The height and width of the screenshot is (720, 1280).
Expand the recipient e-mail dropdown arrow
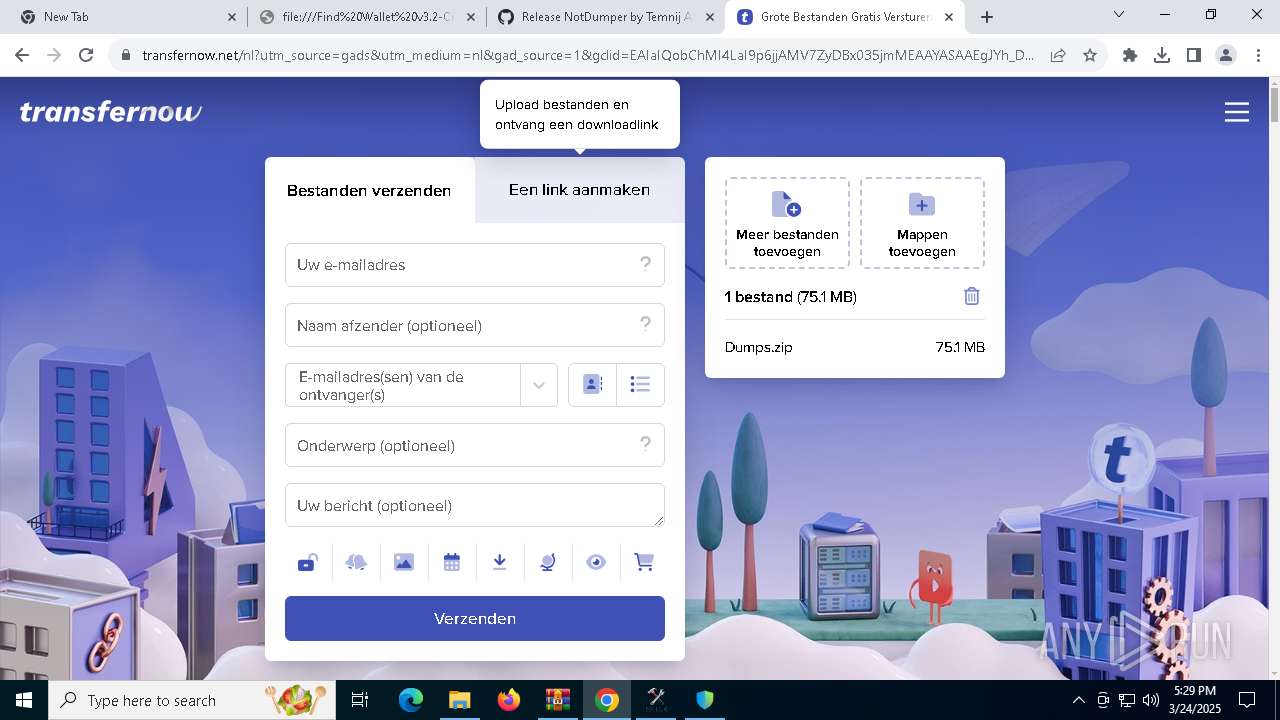pyautogui.click(x=539, y=385)
